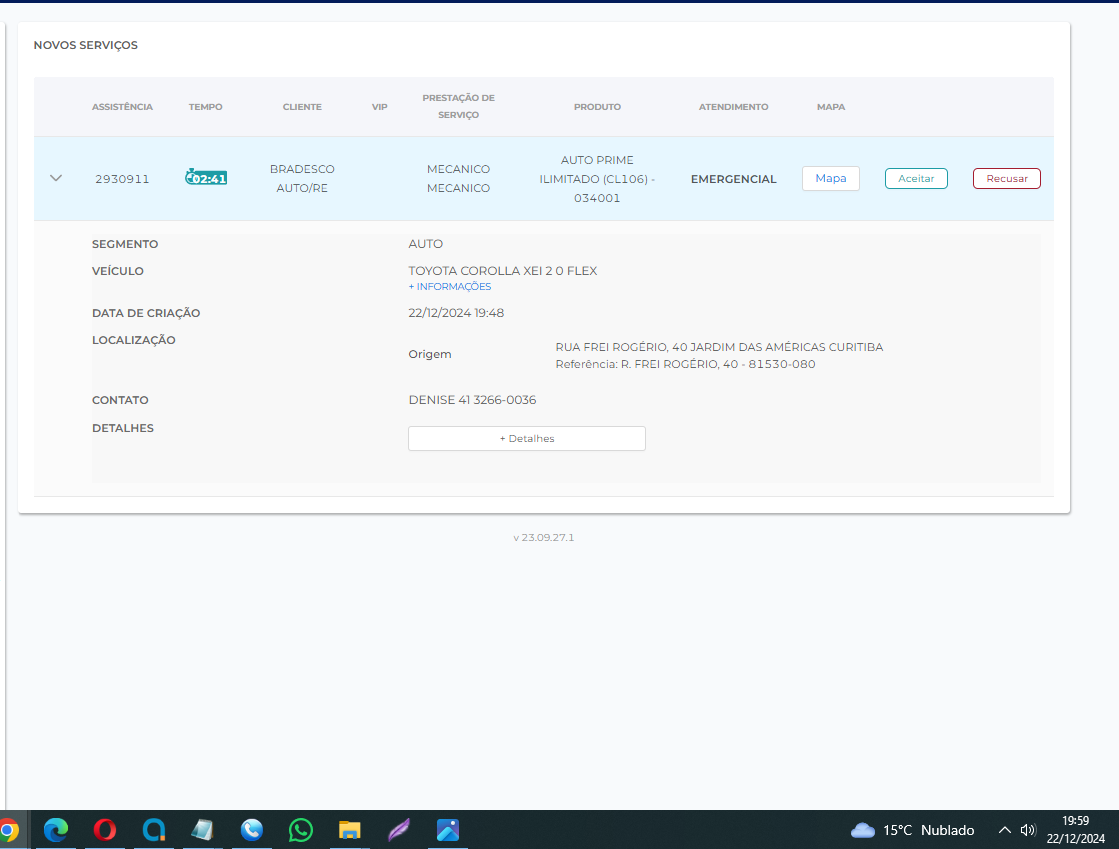Open the volume speaker control
This screenshot has width=1119, height=849.
click(1028, 830)
